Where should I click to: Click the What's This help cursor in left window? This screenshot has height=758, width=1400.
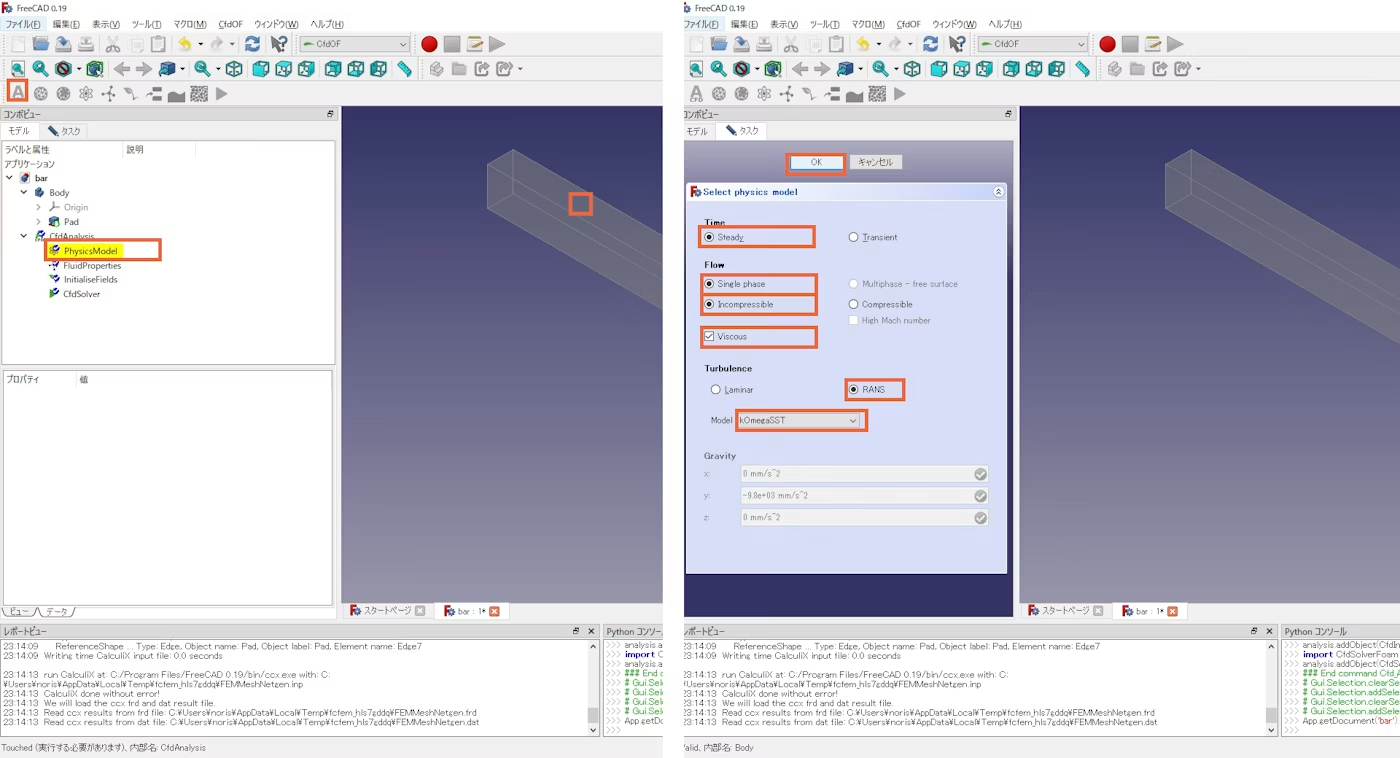pyautogui.click(x=279, y=44)
